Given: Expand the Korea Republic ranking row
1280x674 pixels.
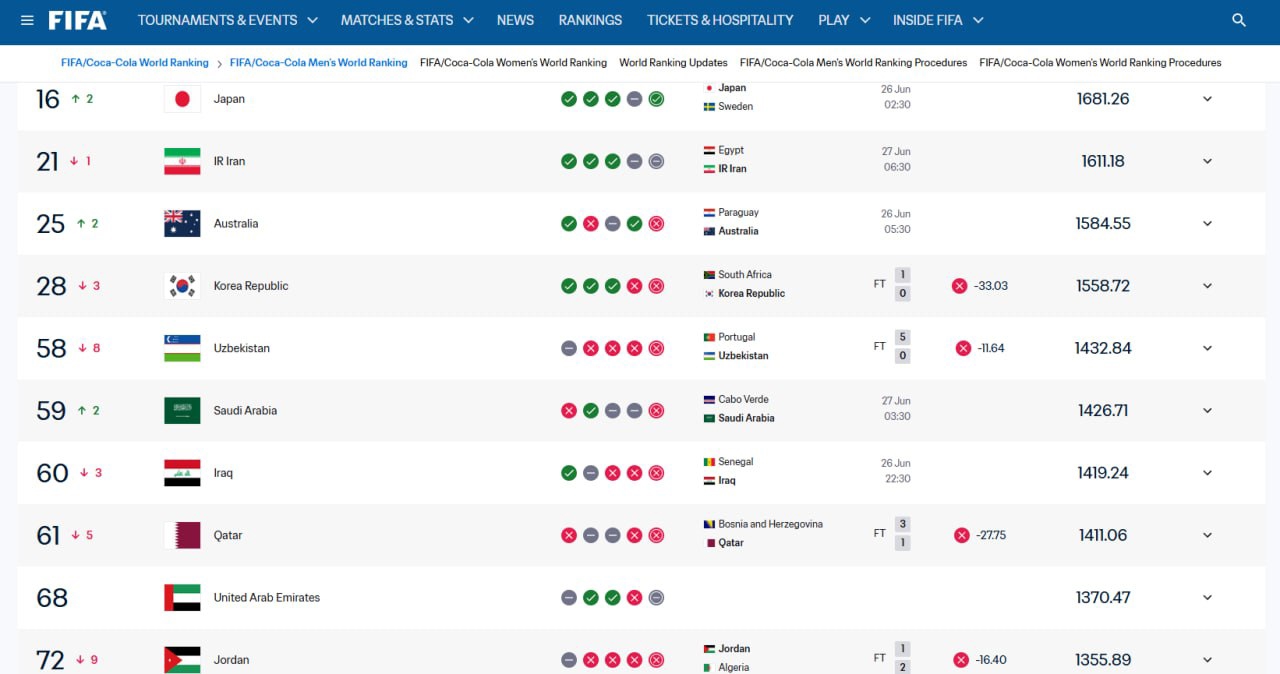Looking at the screenshot, I should tap(1207, 286).
